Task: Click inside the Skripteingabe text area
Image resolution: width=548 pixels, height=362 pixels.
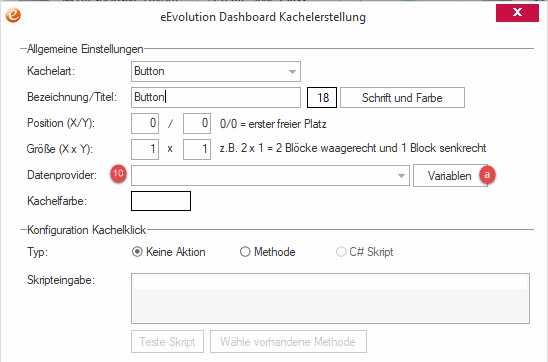Action: tap(330, 298)
